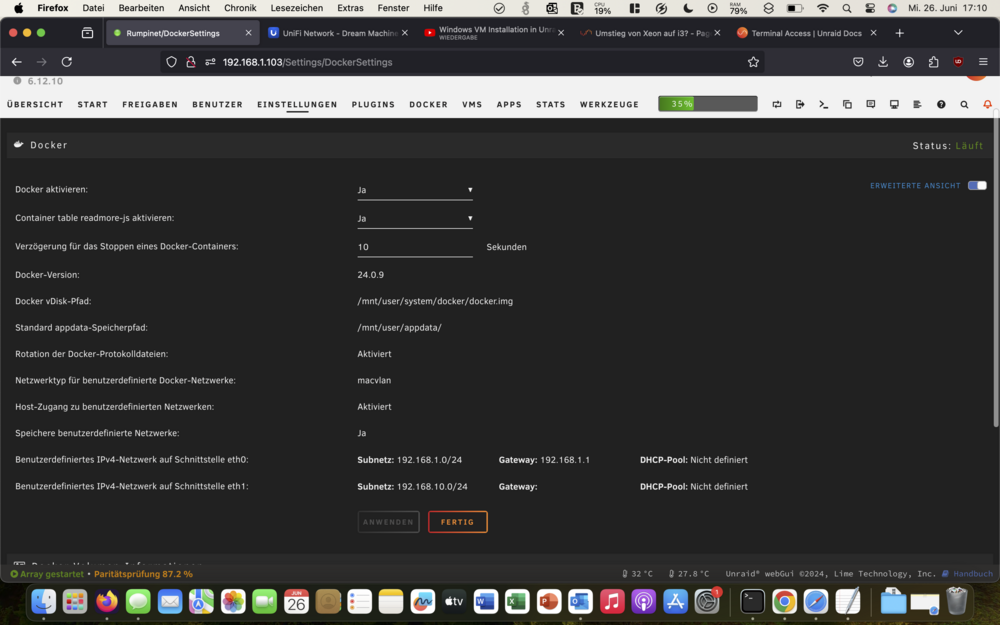Open the Apps navigation tab
The height and width of the screenshot is (625, 1000).
(509, 105)
